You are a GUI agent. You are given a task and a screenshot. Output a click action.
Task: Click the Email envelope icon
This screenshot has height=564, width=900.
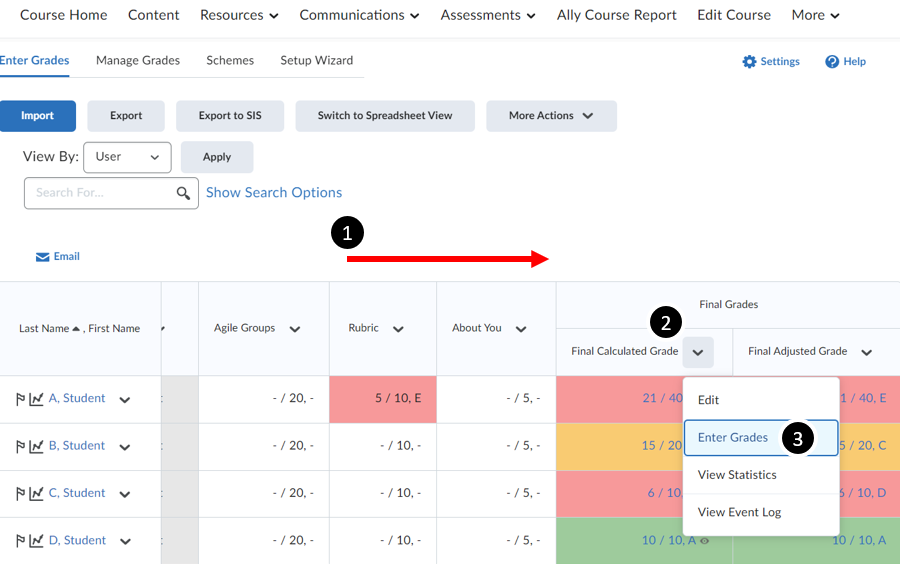(x=43, y=257)
